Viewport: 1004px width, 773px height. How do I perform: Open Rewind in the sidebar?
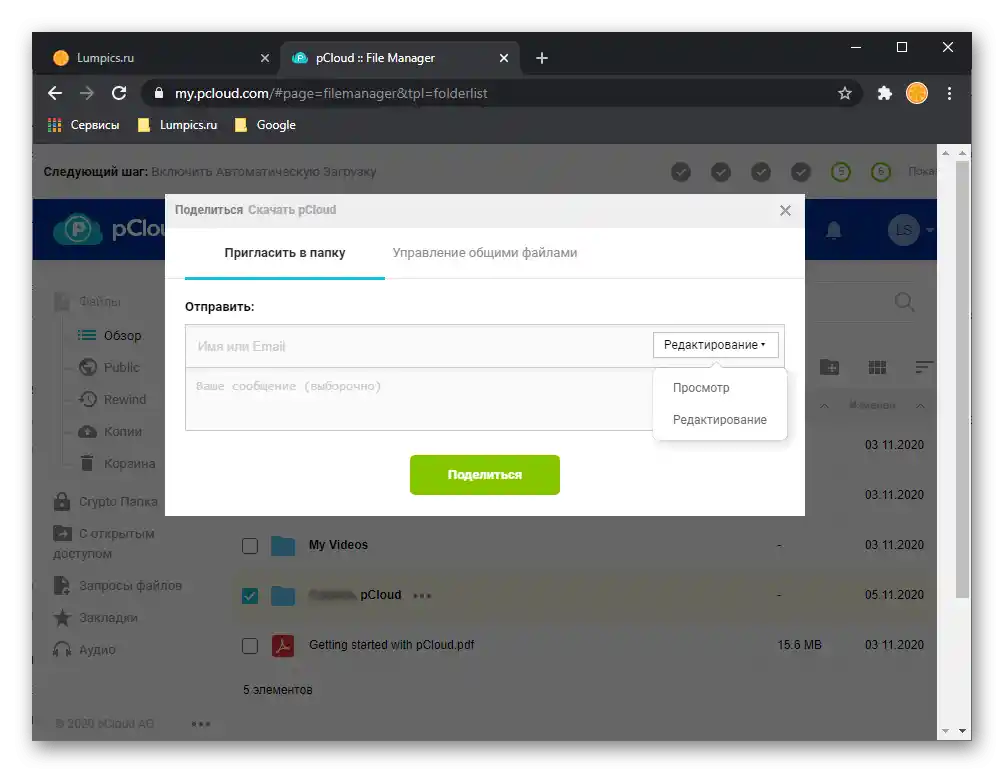point(113,400)
